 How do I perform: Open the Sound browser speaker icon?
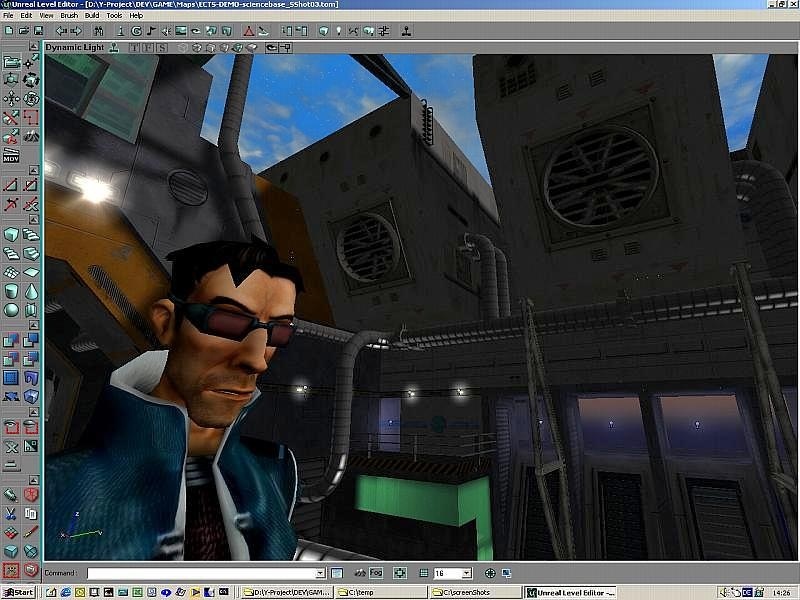[x=166, y=31]
